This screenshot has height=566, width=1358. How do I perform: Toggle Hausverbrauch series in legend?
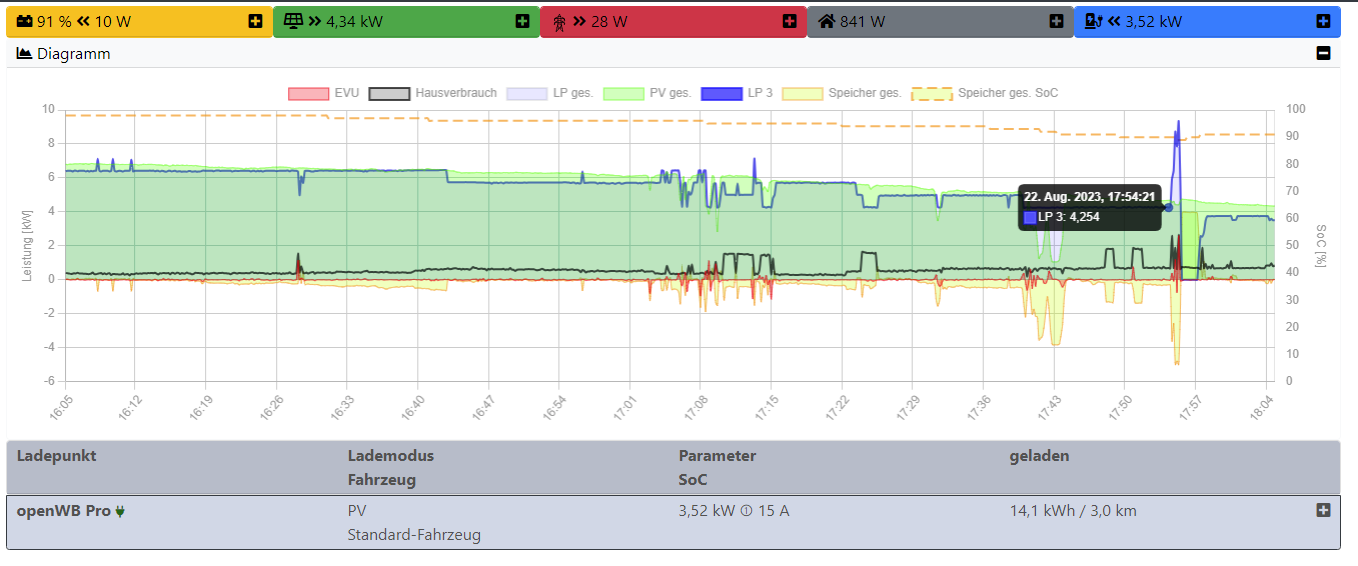[433, 93]
